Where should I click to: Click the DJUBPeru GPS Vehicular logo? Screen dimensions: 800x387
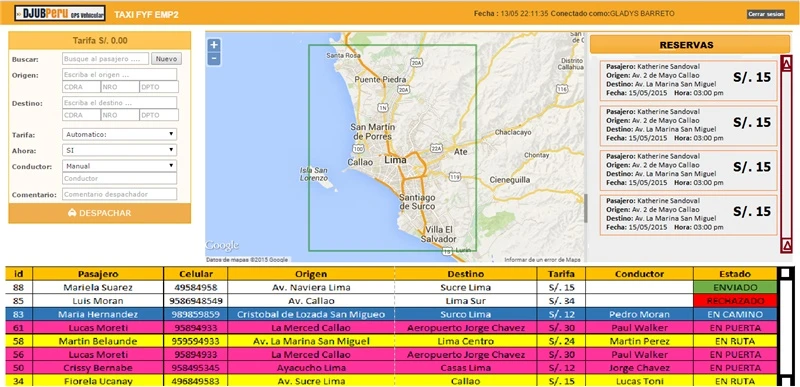(x=60, y=13)
